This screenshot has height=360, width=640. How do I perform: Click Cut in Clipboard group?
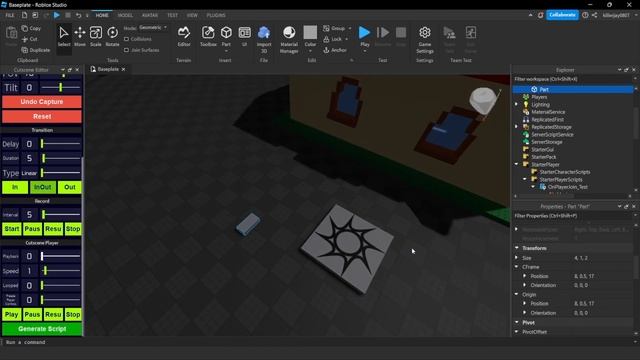(x=29, y=39)
